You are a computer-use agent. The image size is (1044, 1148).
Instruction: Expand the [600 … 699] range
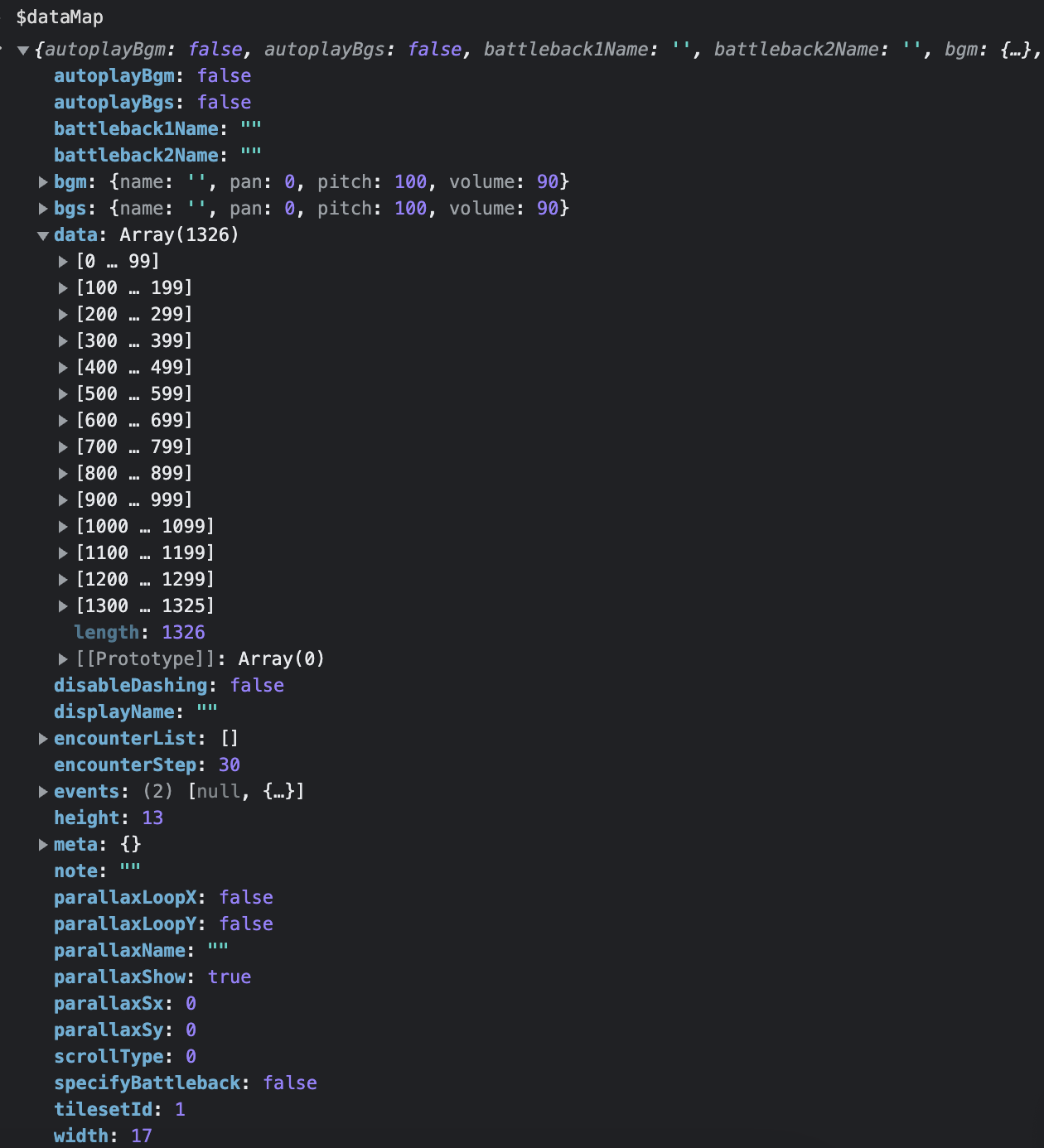point(63,421)
